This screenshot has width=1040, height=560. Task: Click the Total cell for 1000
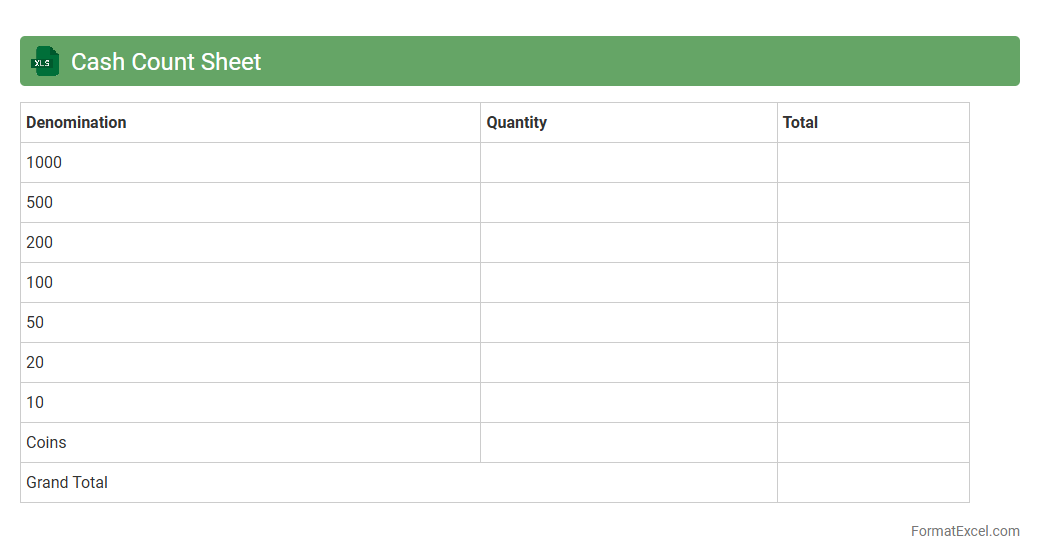click(x=873, y=162)
